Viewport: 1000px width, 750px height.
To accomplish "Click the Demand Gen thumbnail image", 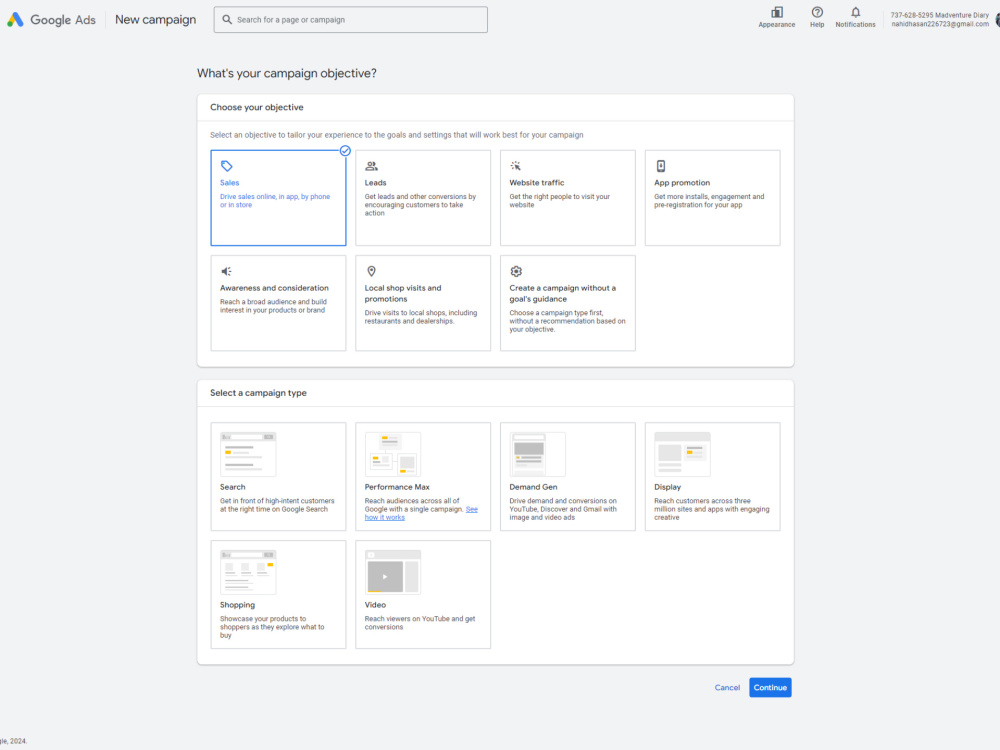I will (x=537, y=454).
